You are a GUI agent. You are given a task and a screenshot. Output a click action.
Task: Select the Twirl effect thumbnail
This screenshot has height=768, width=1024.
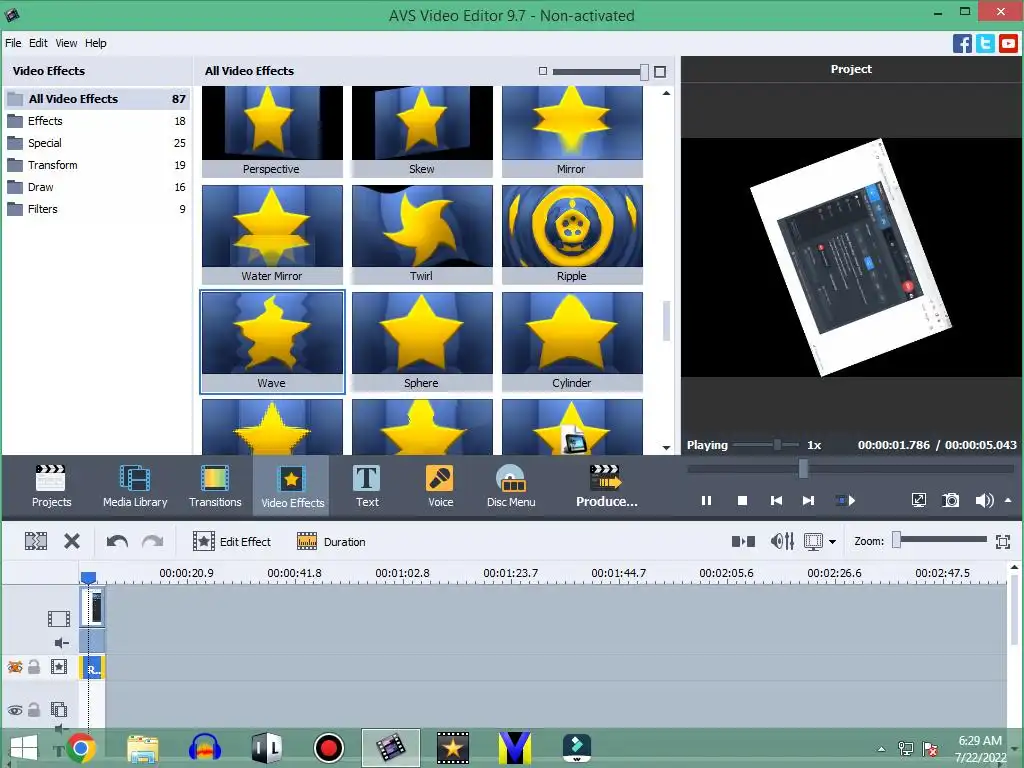click(x=422, y=234)
